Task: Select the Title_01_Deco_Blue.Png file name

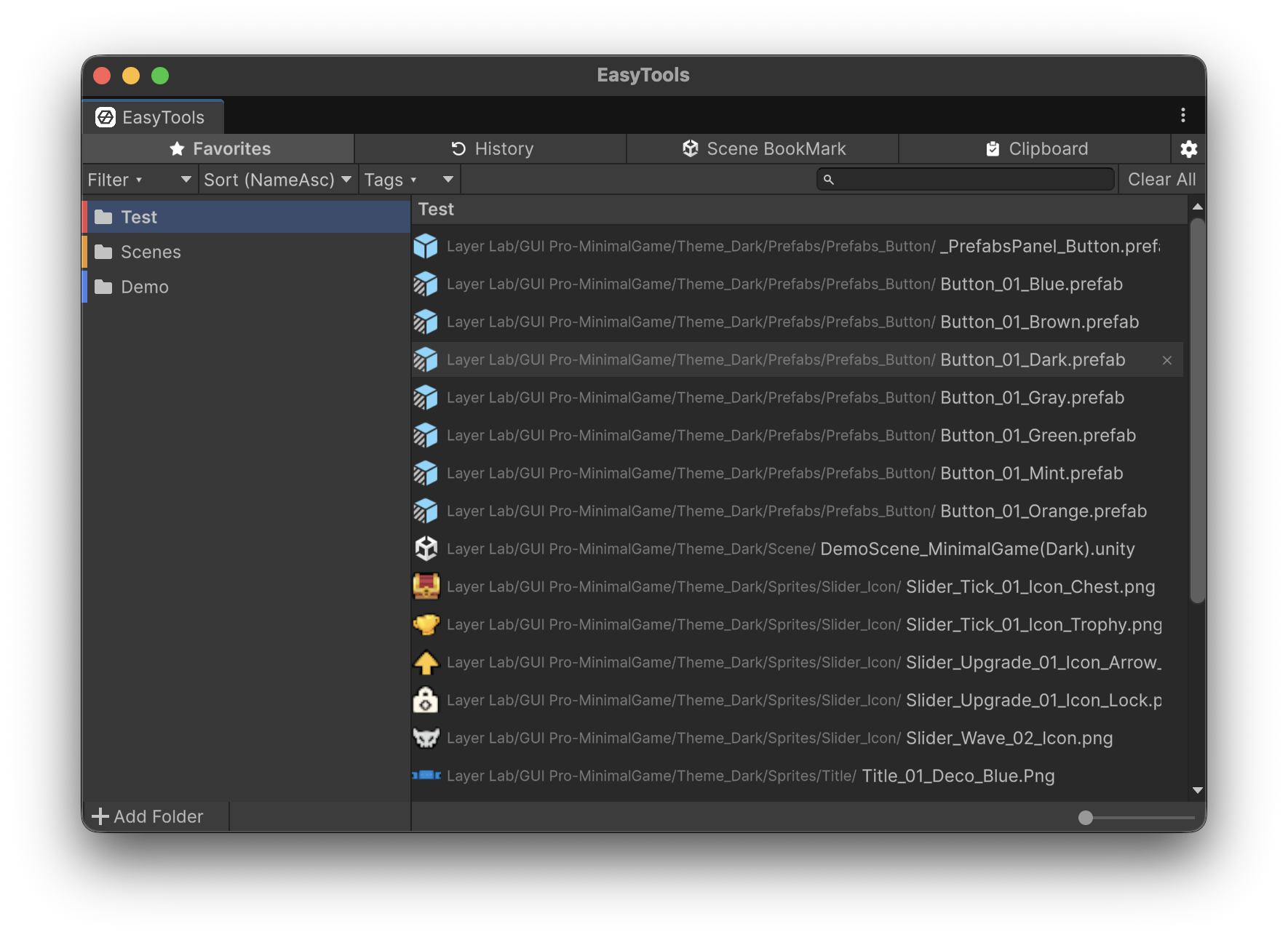Action: point(958,776)
